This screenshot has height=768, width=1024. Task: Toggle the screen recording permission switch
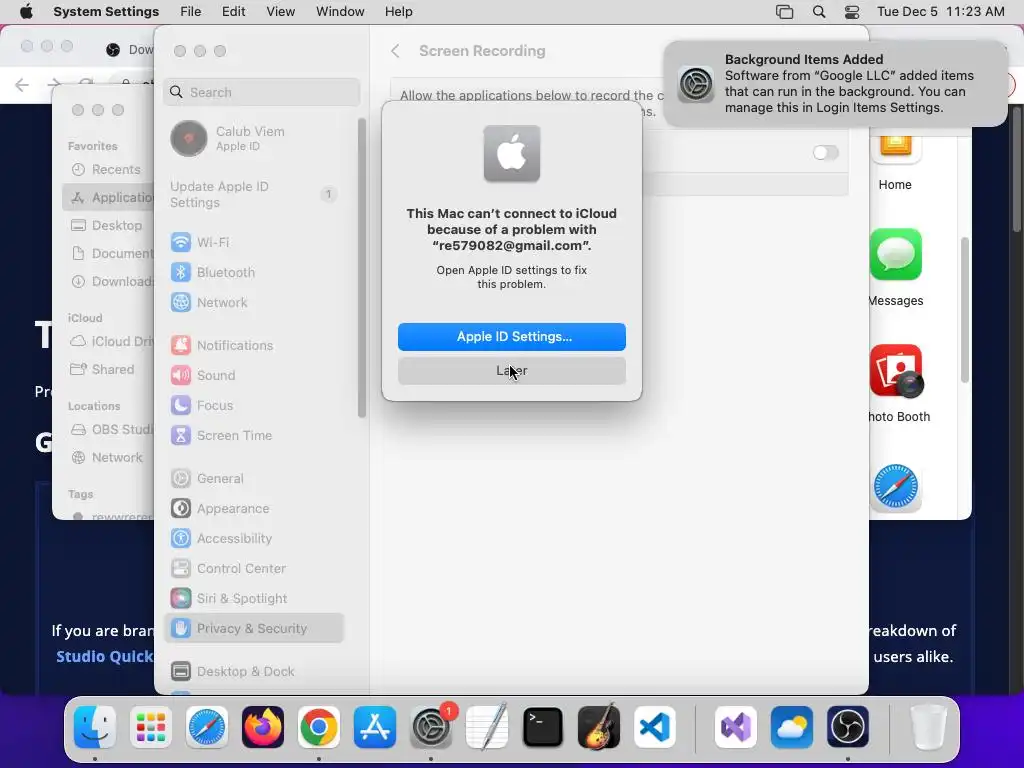825,153
